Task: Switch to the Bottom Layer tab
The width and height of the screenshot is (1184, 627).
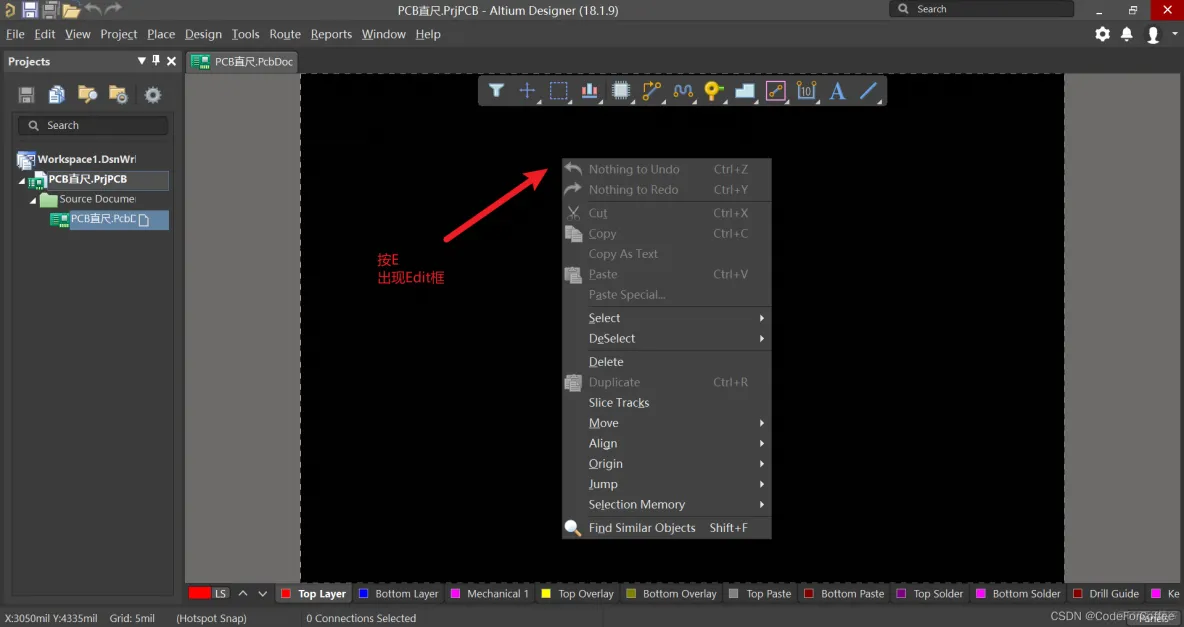Action: coord(399,594)
